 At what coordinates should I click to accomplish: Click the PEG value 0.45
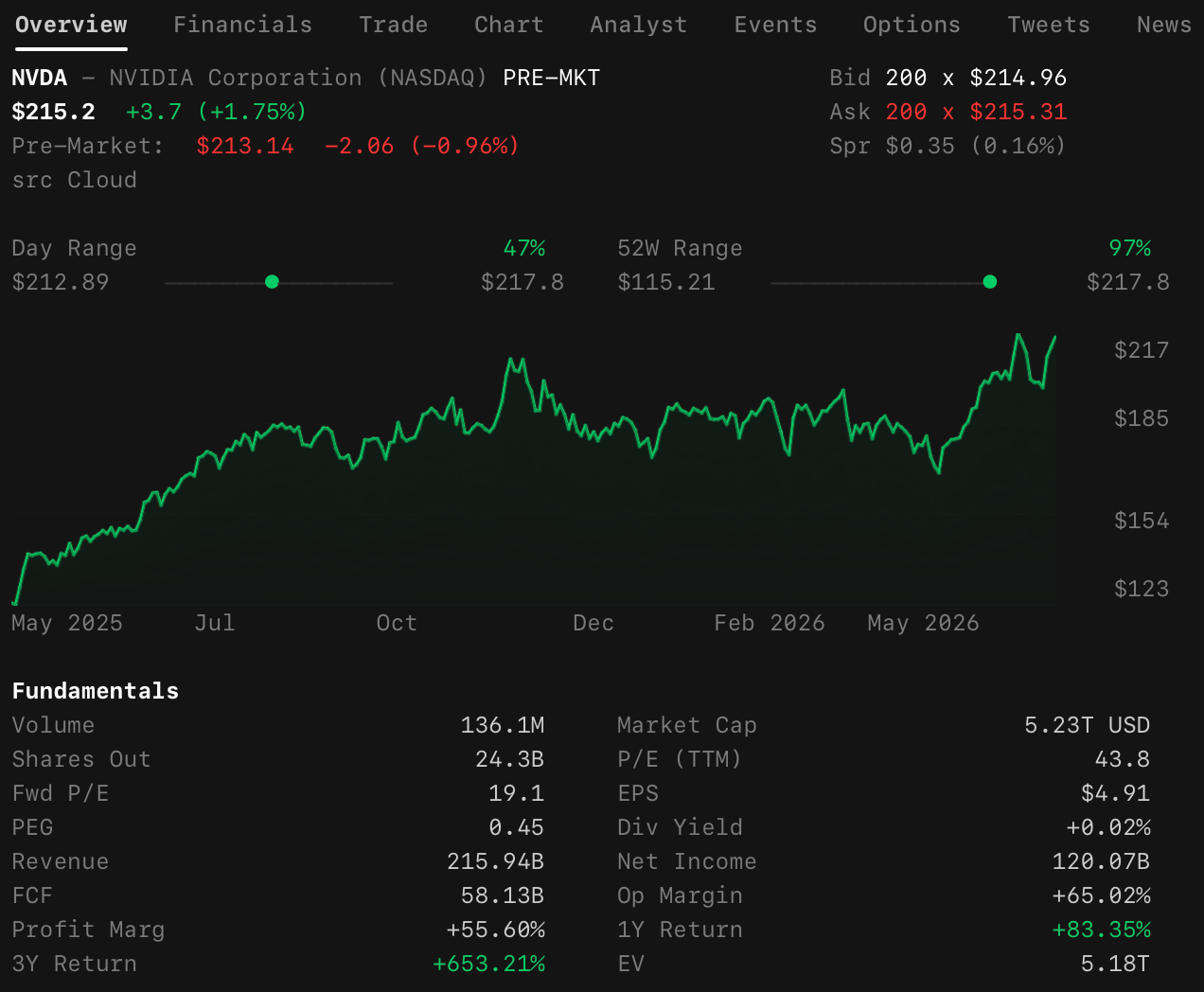coord(517,827)
